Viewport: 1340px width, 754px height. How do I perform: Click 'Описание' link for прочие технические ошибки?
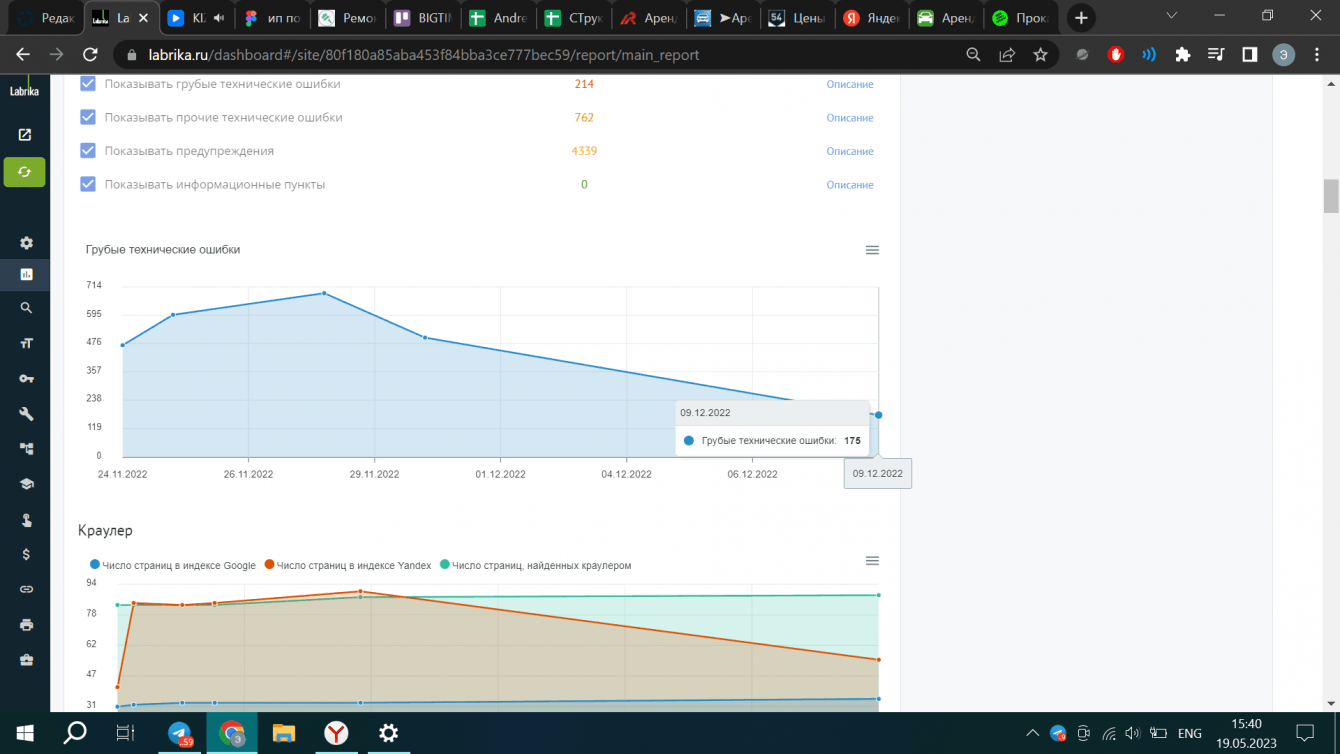pos(849,118)
